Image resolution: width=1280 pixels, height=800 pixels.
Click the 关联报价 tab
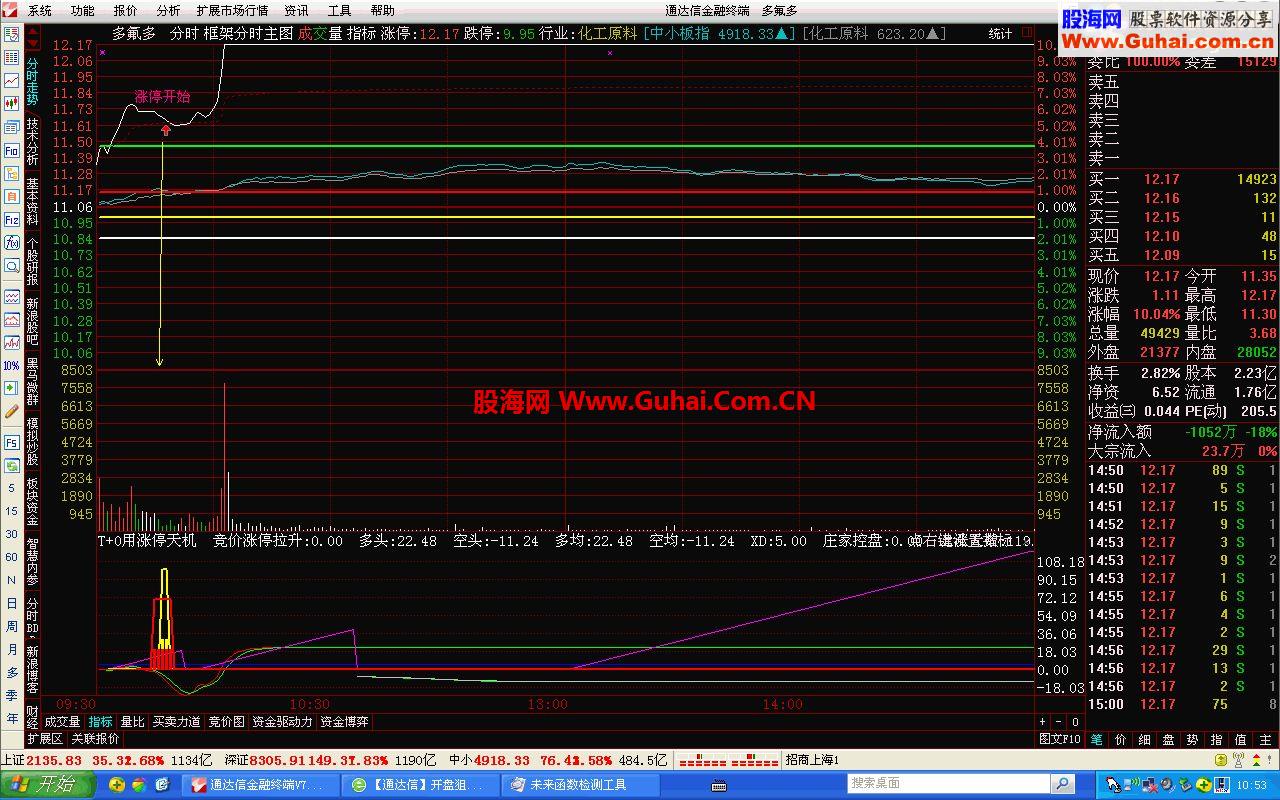click(95, 739)
